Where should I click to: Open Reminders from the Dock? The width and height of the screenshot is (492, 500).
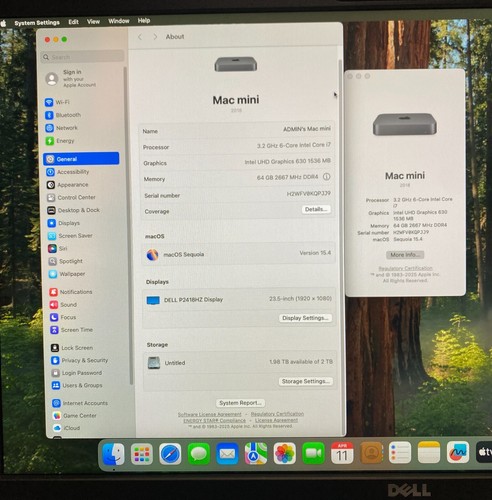(400, 453)
